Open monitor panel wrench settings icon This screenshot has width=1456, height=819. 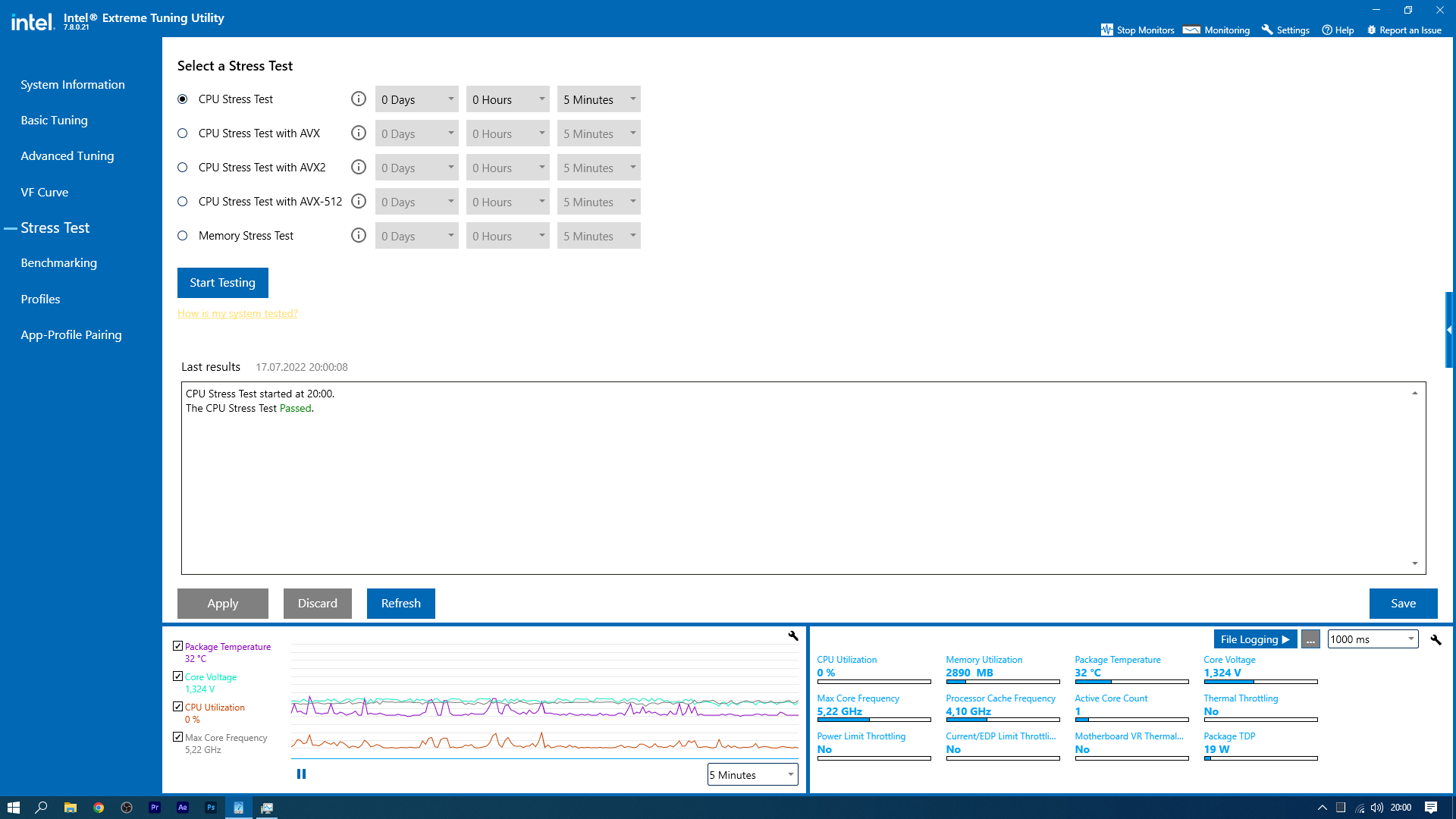1436,640
